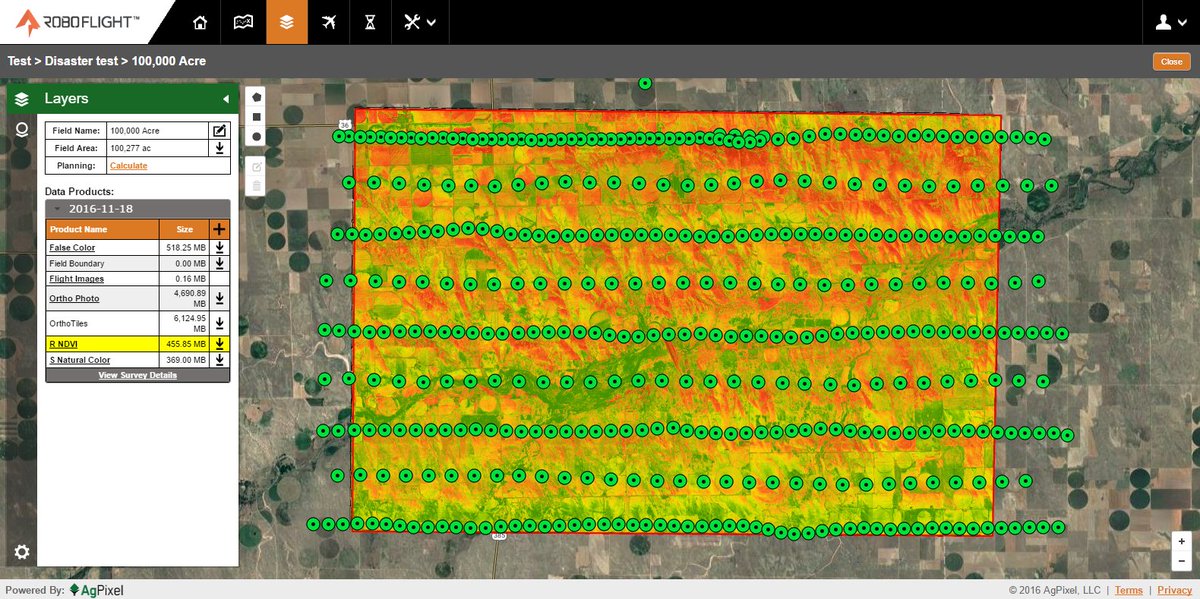The width and height of the screenshot is (1200, 599).
Task: Open the hourglass processing queue icon
Action: pos(370,22)
